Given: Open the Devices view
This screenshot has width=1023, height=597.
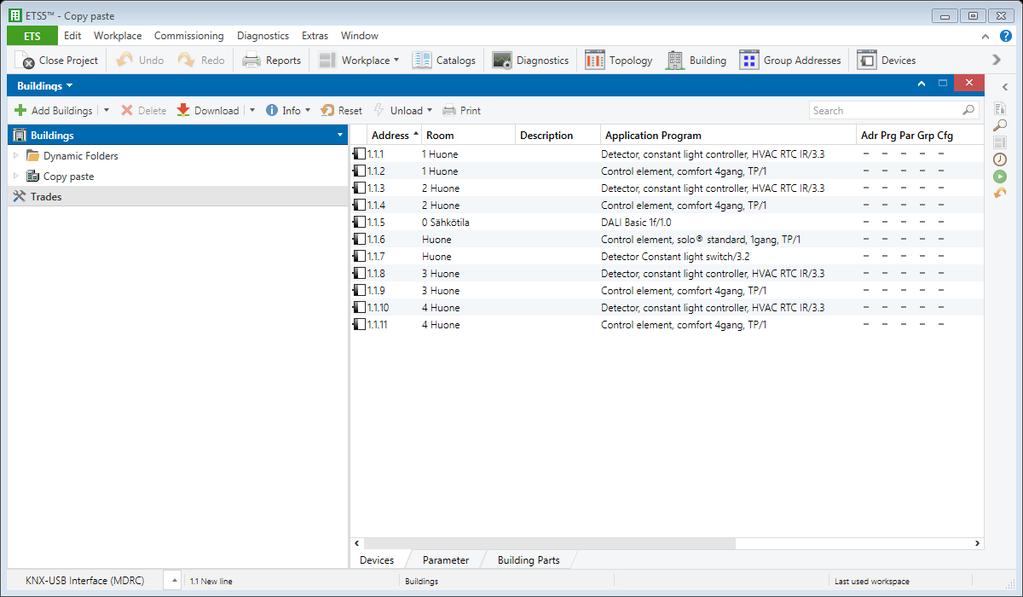Looking at the screenshot, I should click(886, 60).
